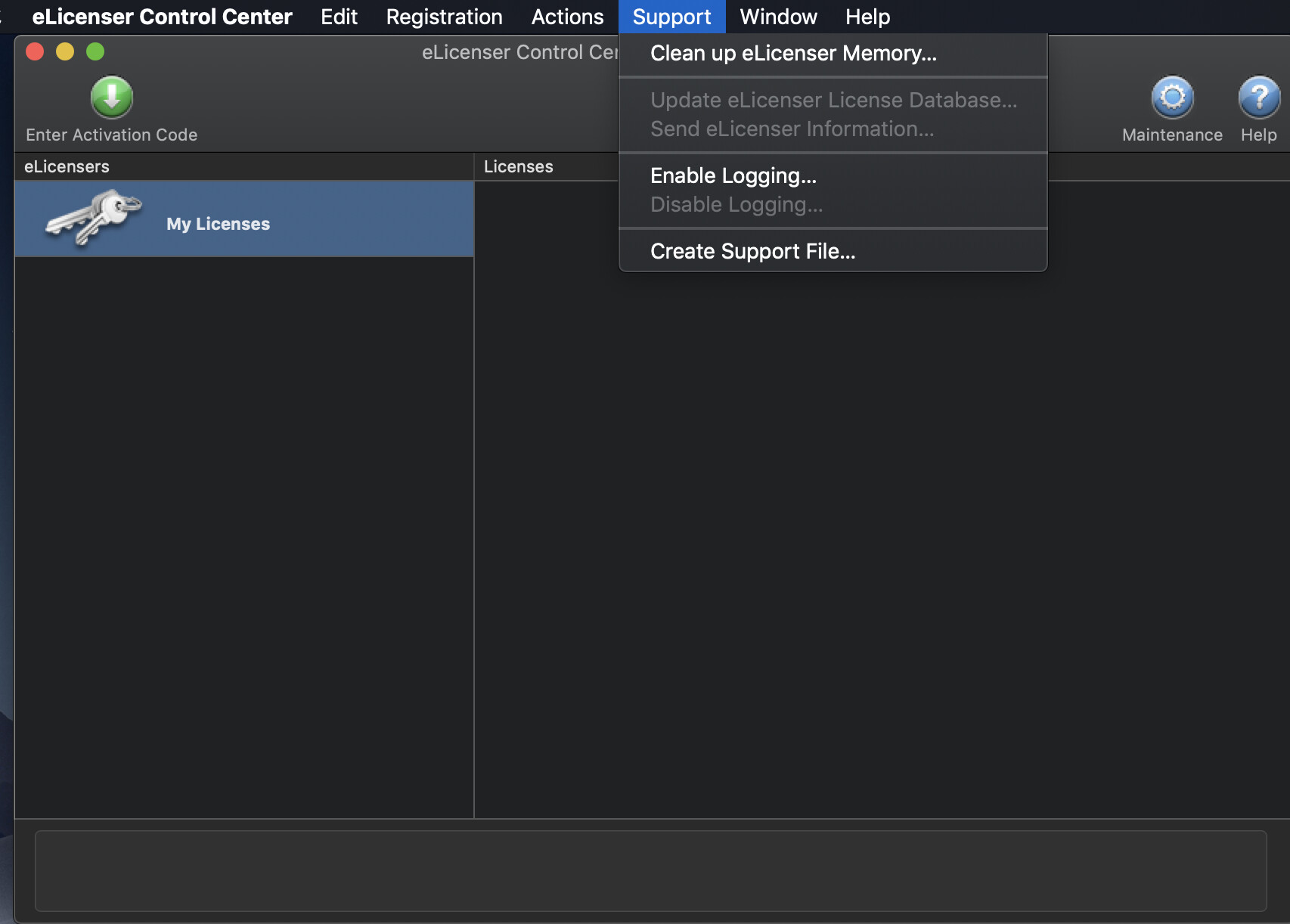The image size is (1290, 924).
Task: Click the green download arrow in the toolbar
Action: click(x=111, y=97)
